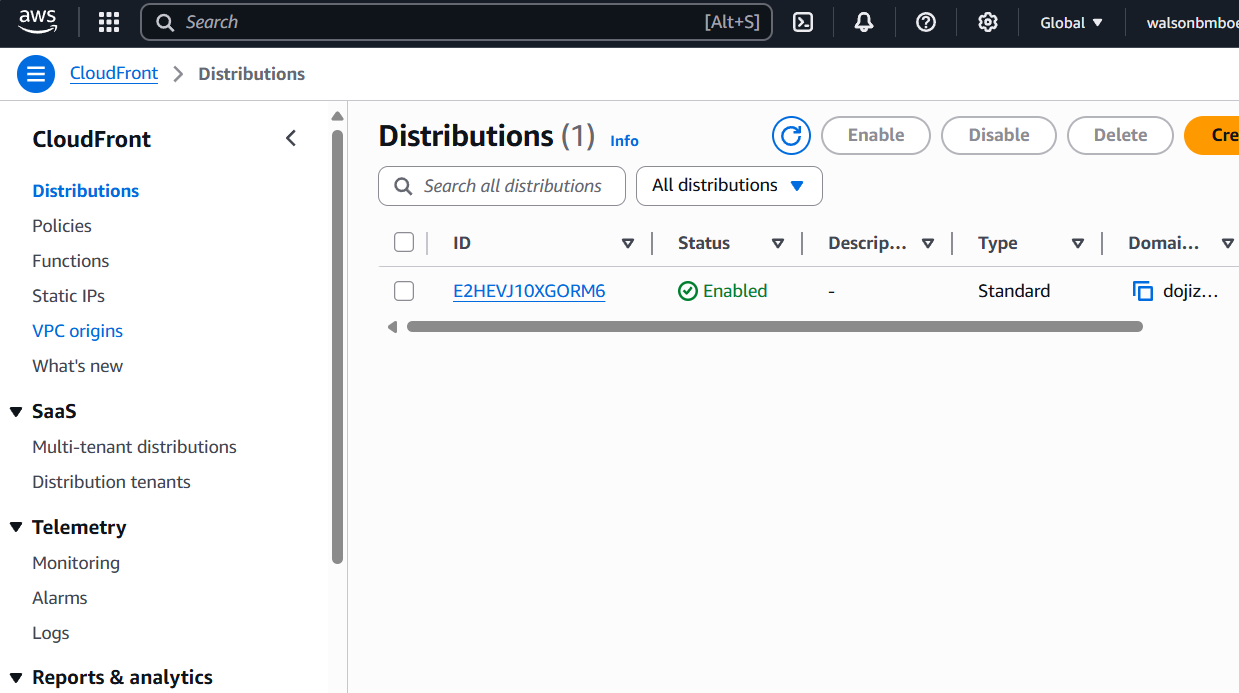Select all distributions header checkbox
The width and height of the screenshot is (1239, 693).
404,242
